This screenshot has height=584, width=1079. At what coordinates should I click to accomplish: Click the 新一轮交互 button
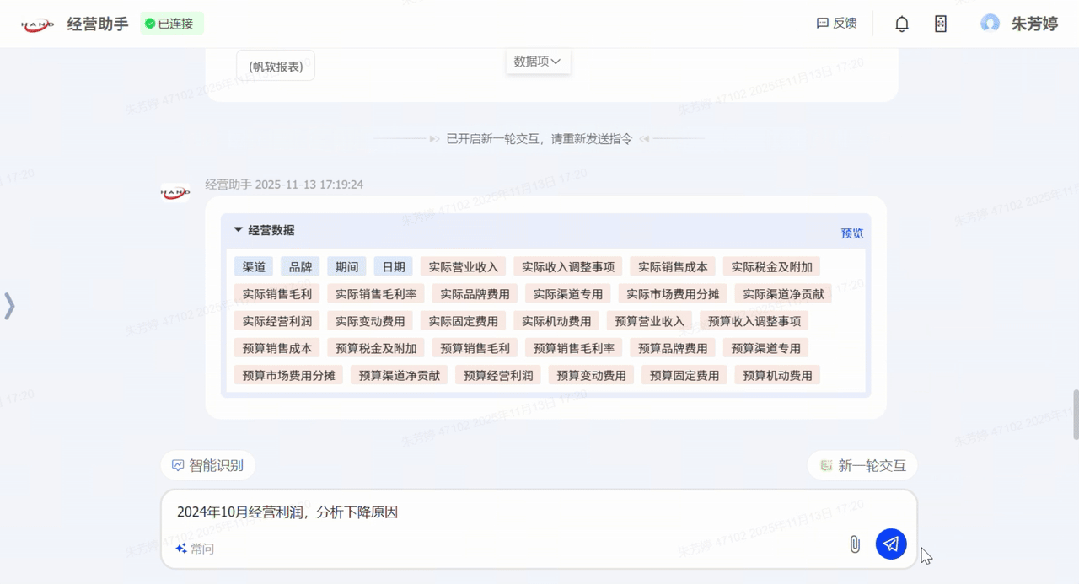pyautogui.click(x=862, y=465)
